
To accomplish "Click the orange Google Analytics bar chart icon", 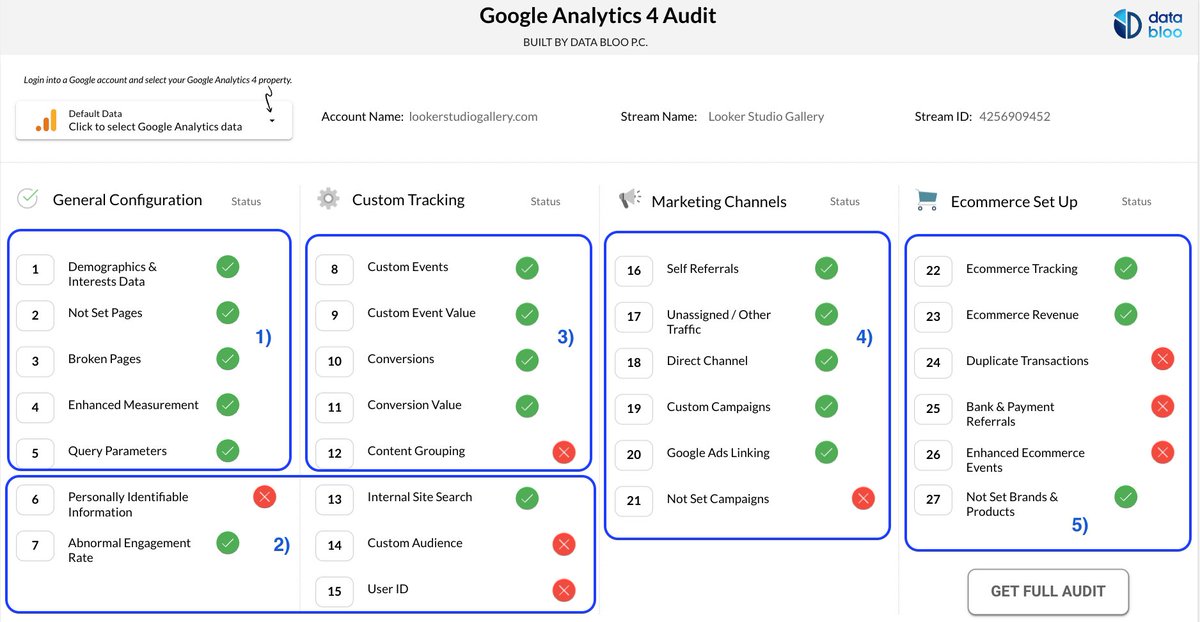I will 46,120.
